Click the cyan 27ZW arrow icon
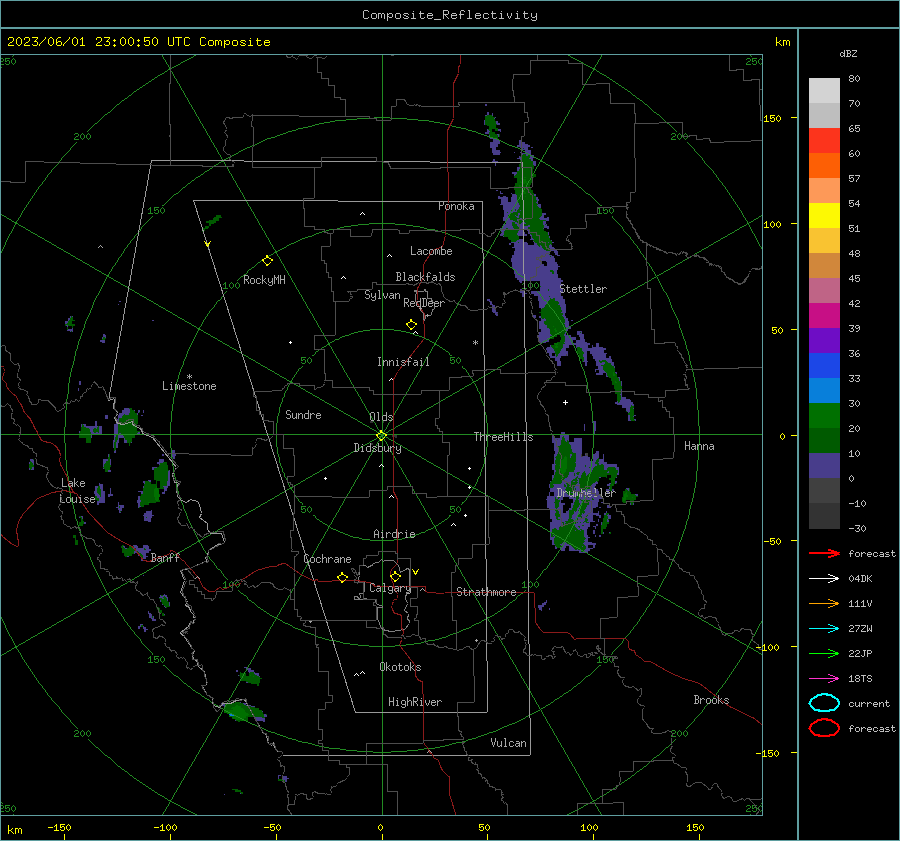The height and width of the screenshot is (841, 900). pyautogui.click(x=824, y=629)
